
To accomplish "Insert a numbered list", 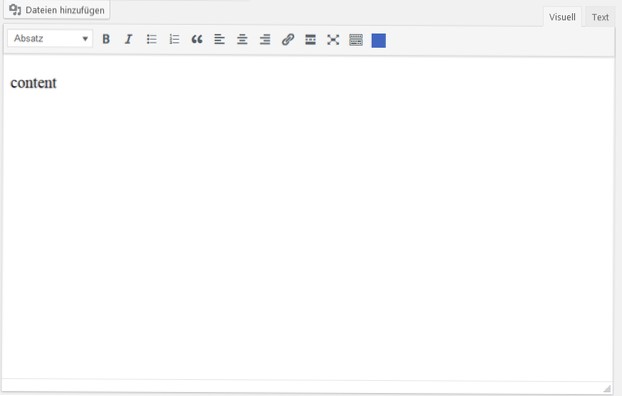I will pos(174,39).
